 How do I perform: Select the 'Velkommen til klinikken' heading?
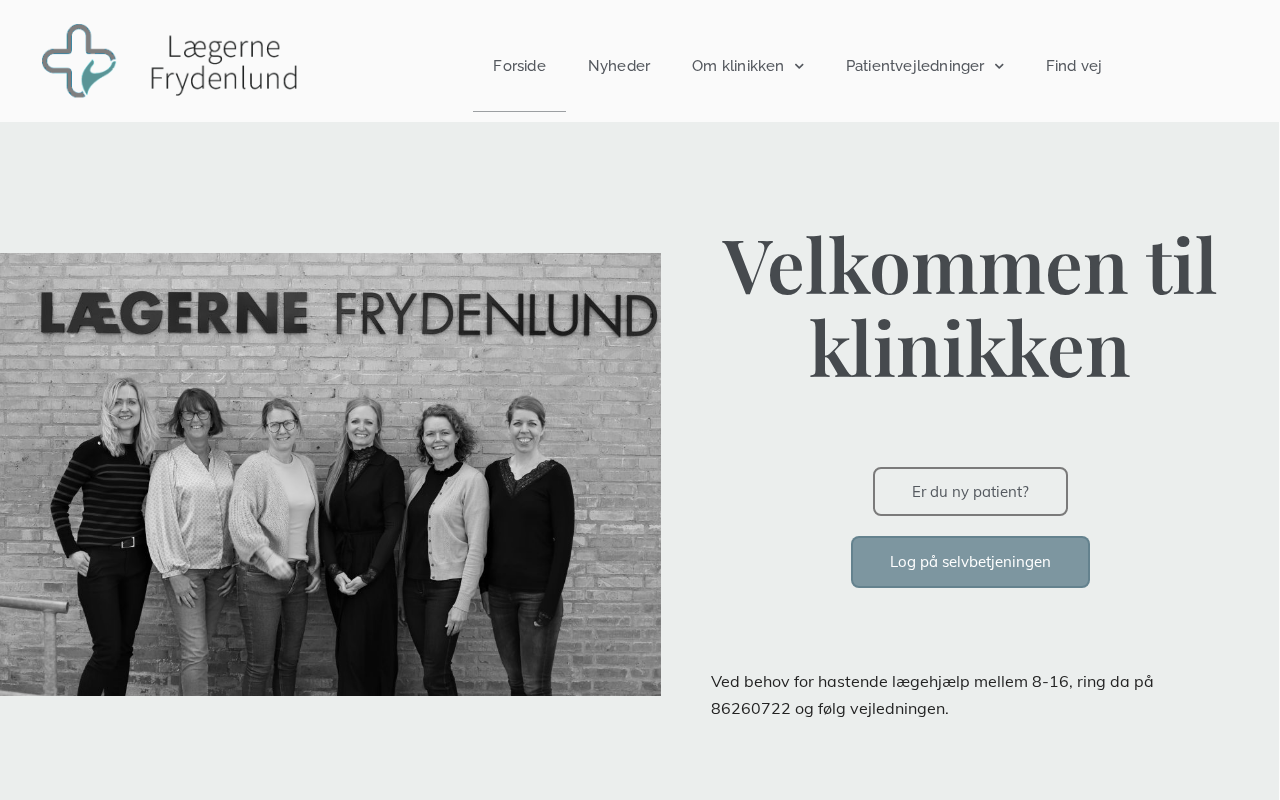969,307
